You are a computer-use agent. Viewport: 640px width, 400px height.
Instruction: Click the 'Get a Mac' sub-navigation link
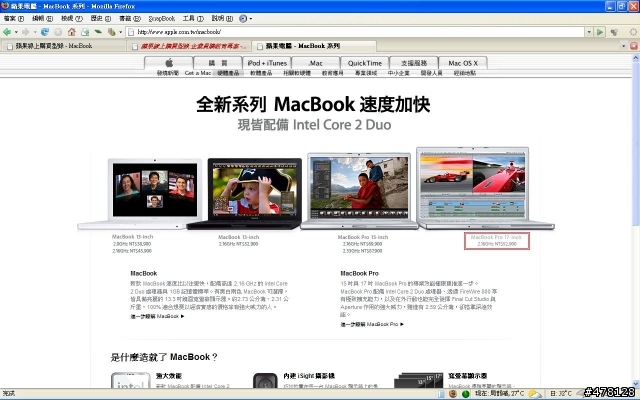click(198, 73)
